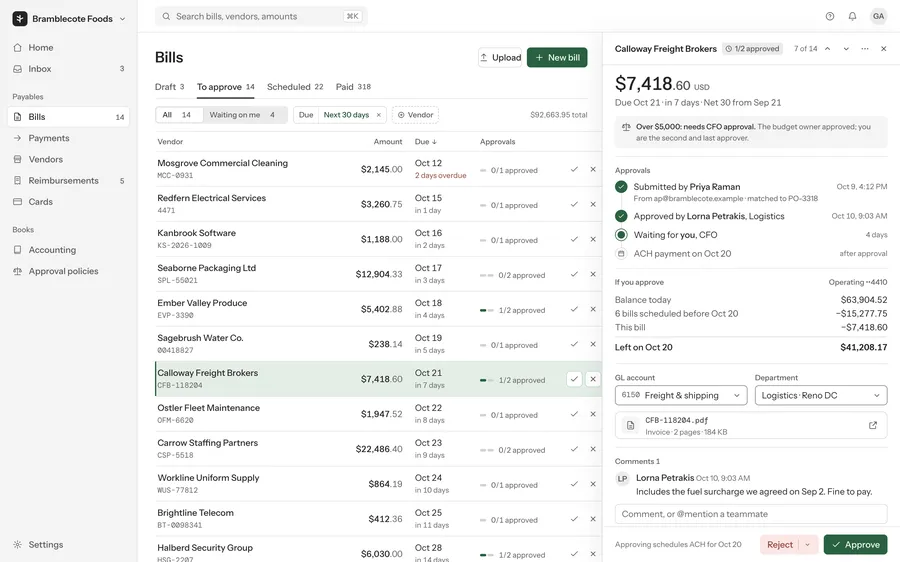Approve Workline Uniform Supply with checkmark icon
The height and width of the screenshot is (562, 900).
(x=574, y=485)
